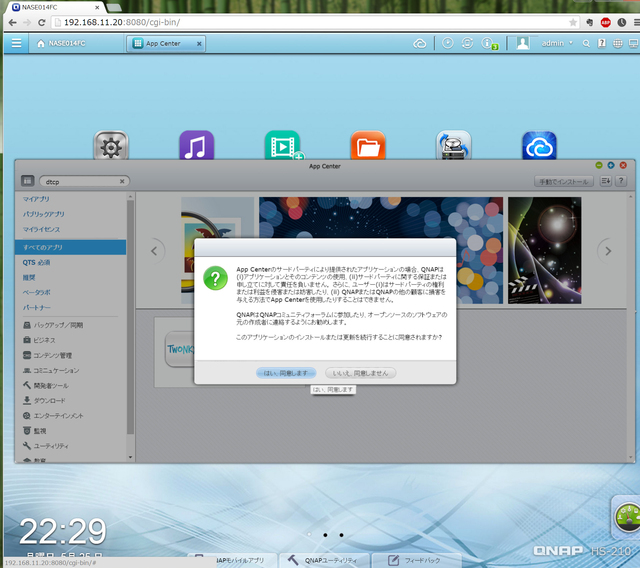Show the next banner with right arrow
The width and height of the screenshot is (640, 568).
[x=605, y=250]
